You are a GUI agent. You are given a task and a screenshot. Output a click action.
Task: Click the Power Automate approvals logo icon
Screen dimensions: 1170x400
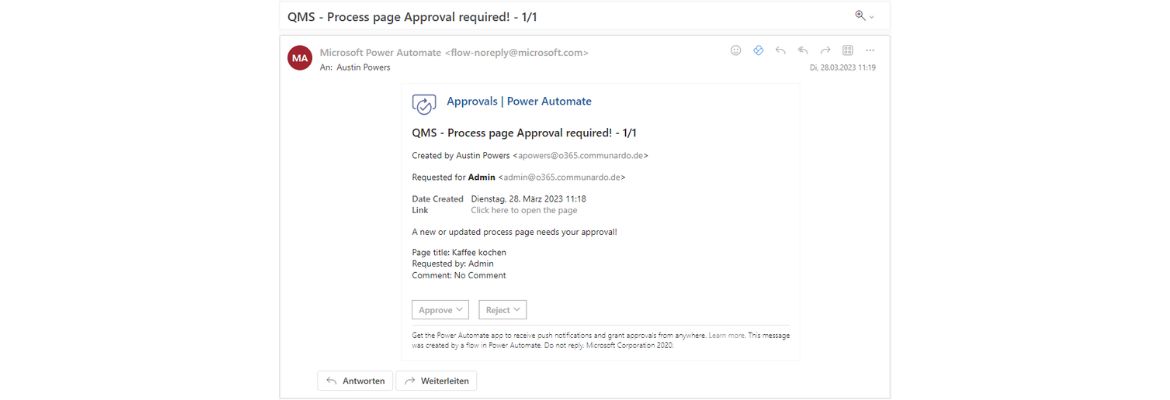point(424,103)
